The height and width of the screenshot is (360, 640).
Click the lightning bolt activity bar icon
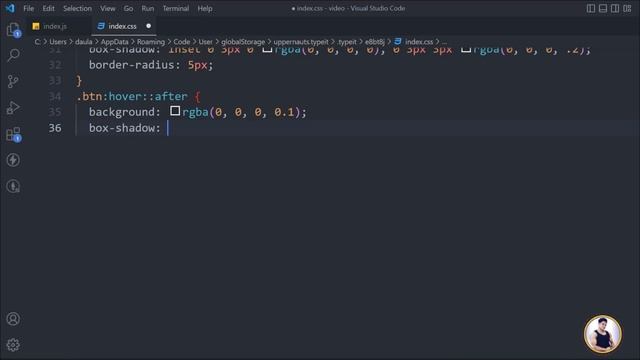click(x=13, y=160)
